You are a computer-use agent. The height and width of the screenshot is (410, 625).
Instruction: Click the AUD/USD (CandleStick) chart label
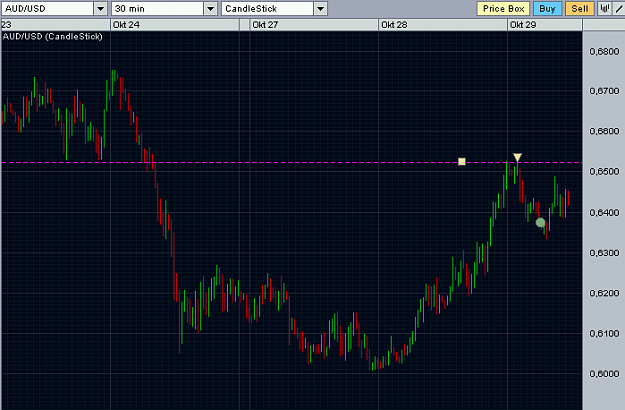tap(53, 37)
